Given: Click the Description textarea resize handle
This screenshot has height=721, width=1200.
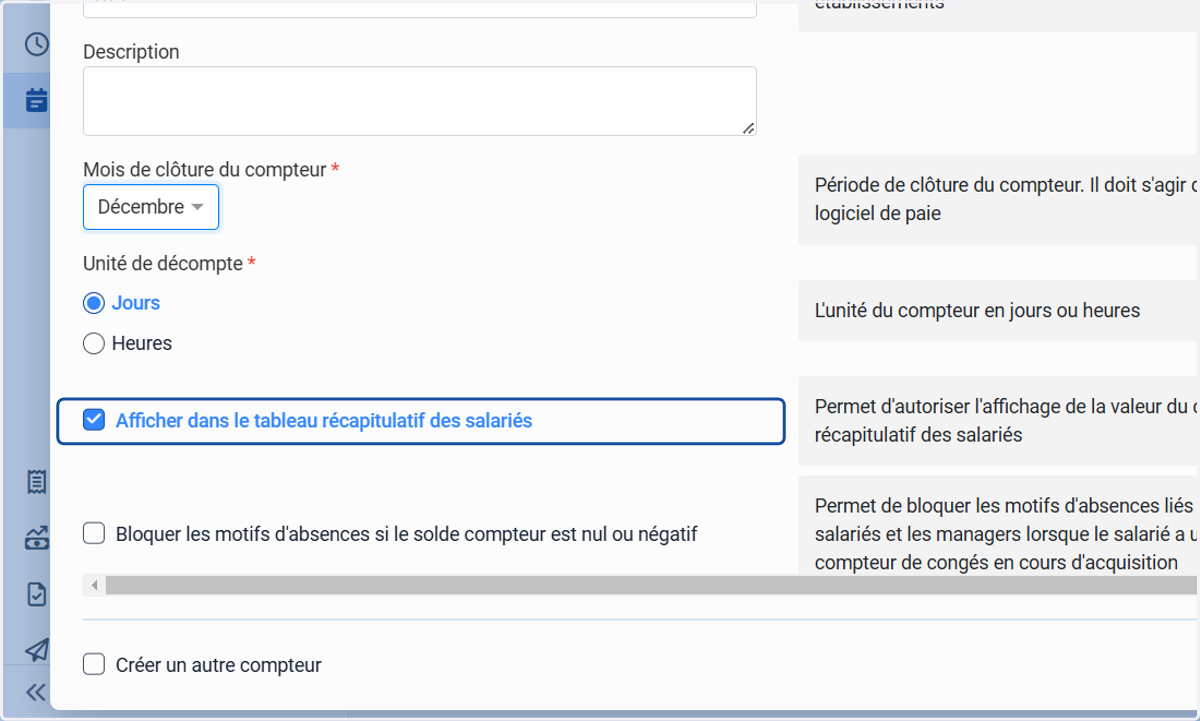Looking at the screenshot, I should [x=749, y=128].
